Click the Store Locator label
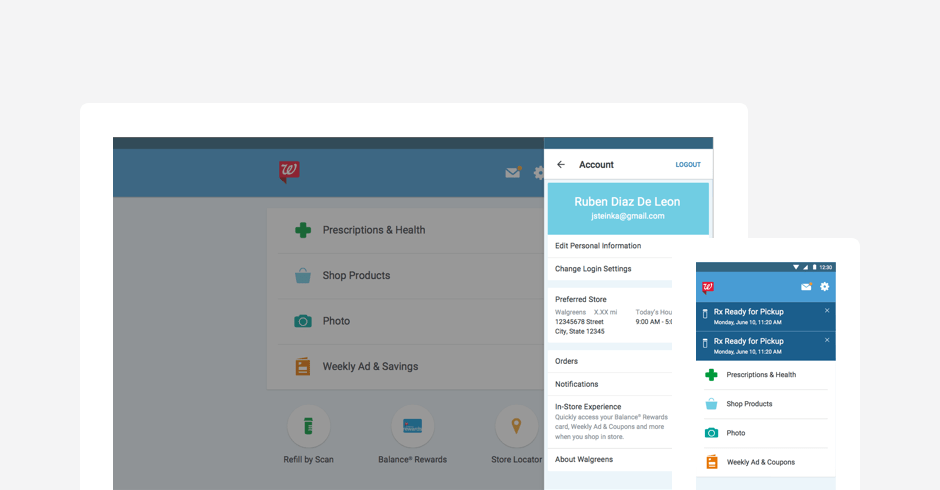940x490 pixels. pos(516,459)
